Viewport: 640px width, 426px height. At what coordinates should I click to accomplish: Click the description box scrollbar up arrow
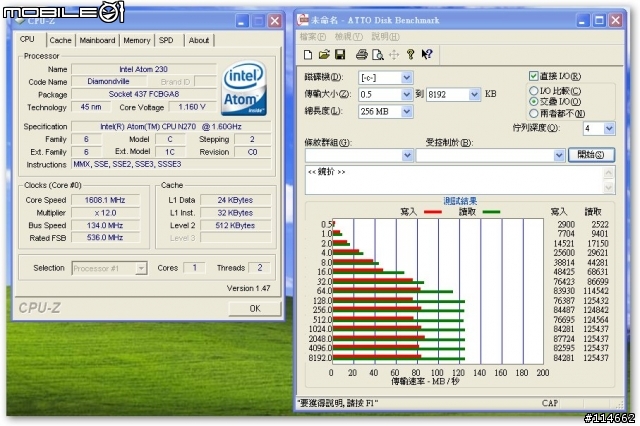[609, 173]
